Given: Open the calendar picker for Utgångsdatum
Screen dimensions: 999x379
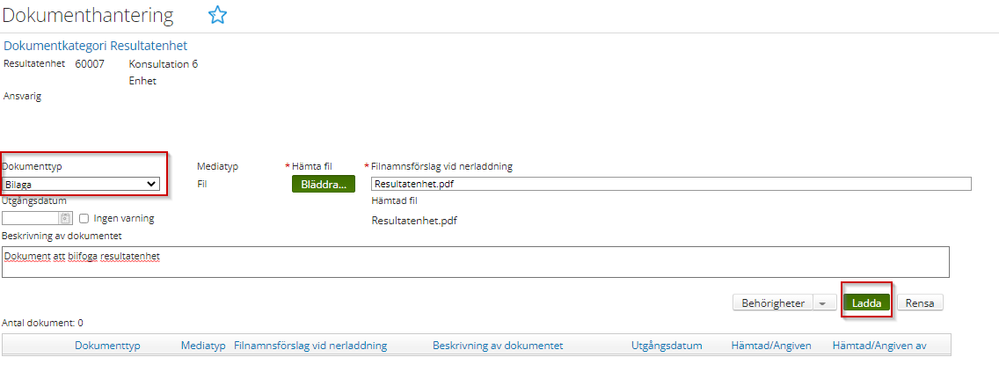Looking at the screenshot, I should click(x=66, y=218).
